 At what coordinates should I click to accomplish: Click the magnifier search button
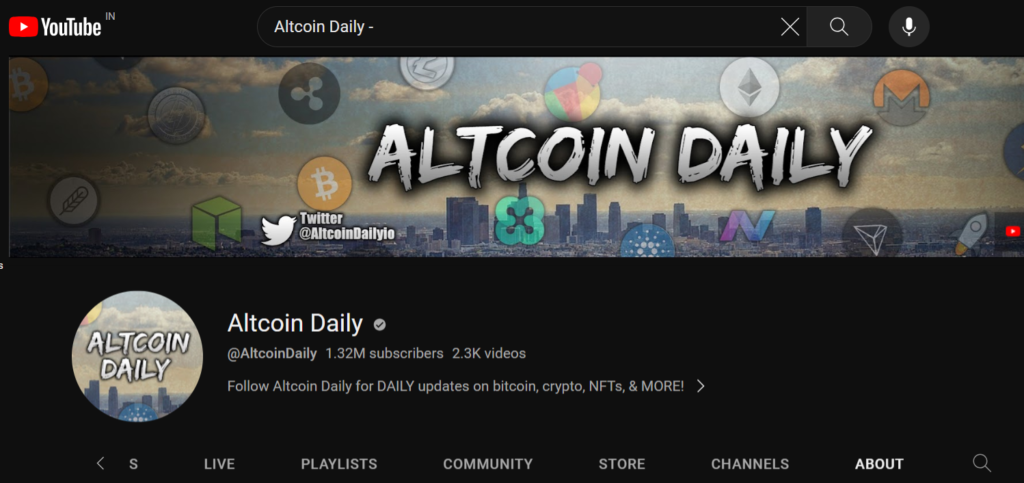839,27
